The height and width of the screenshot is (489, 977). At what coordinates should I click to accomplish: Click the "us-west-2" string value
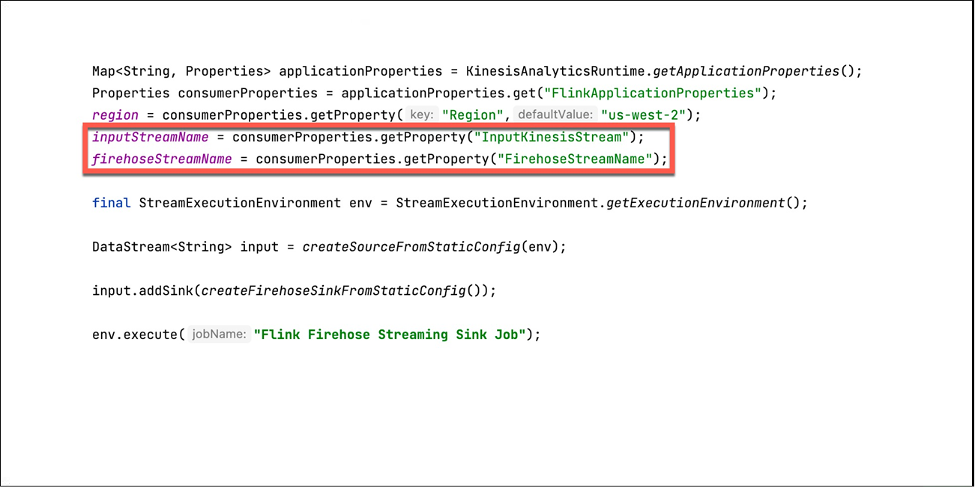click(643, 115)
